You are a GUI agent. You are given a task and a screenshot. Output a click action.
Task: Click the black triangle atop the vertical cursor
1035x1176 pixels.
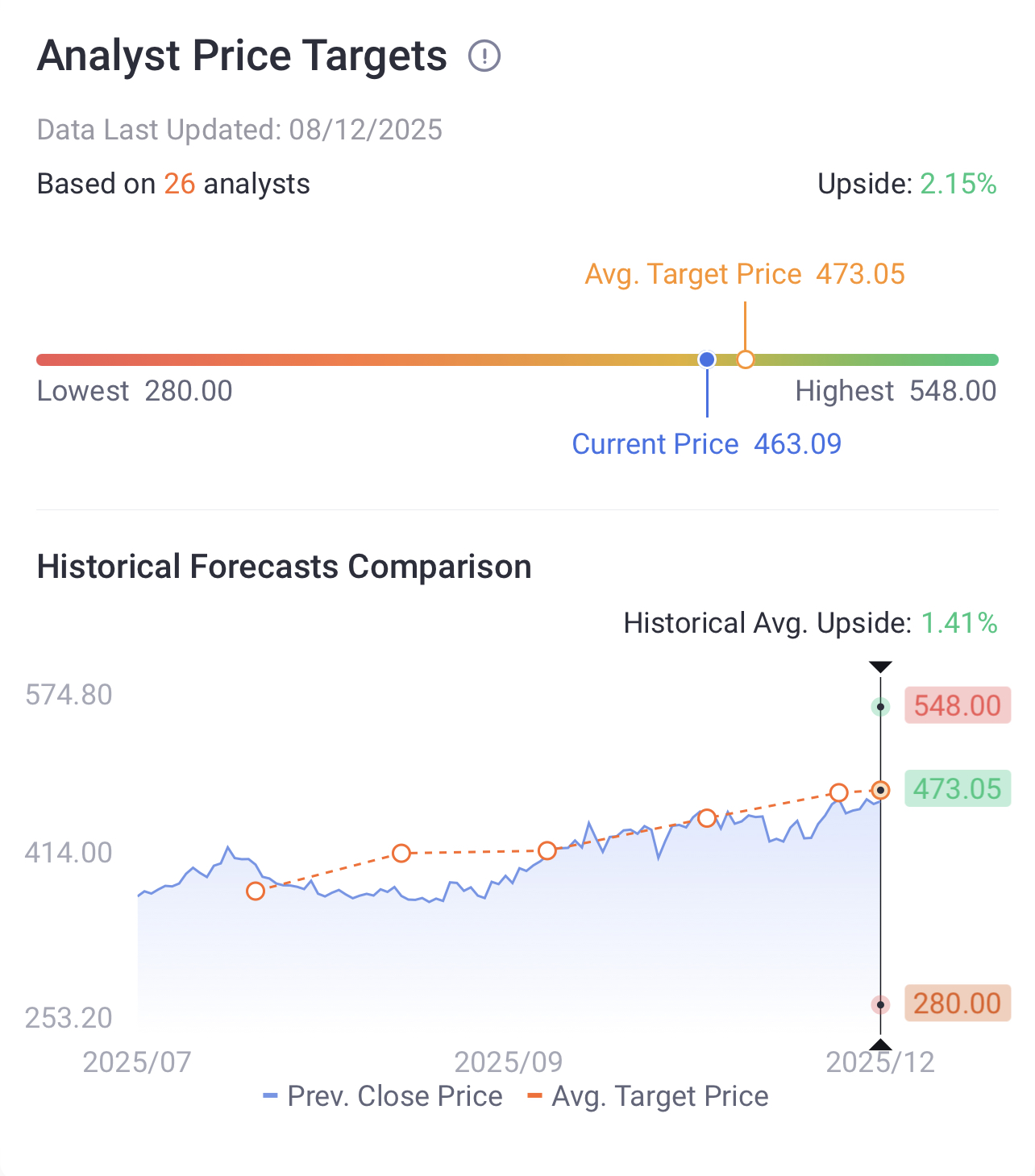880,667
